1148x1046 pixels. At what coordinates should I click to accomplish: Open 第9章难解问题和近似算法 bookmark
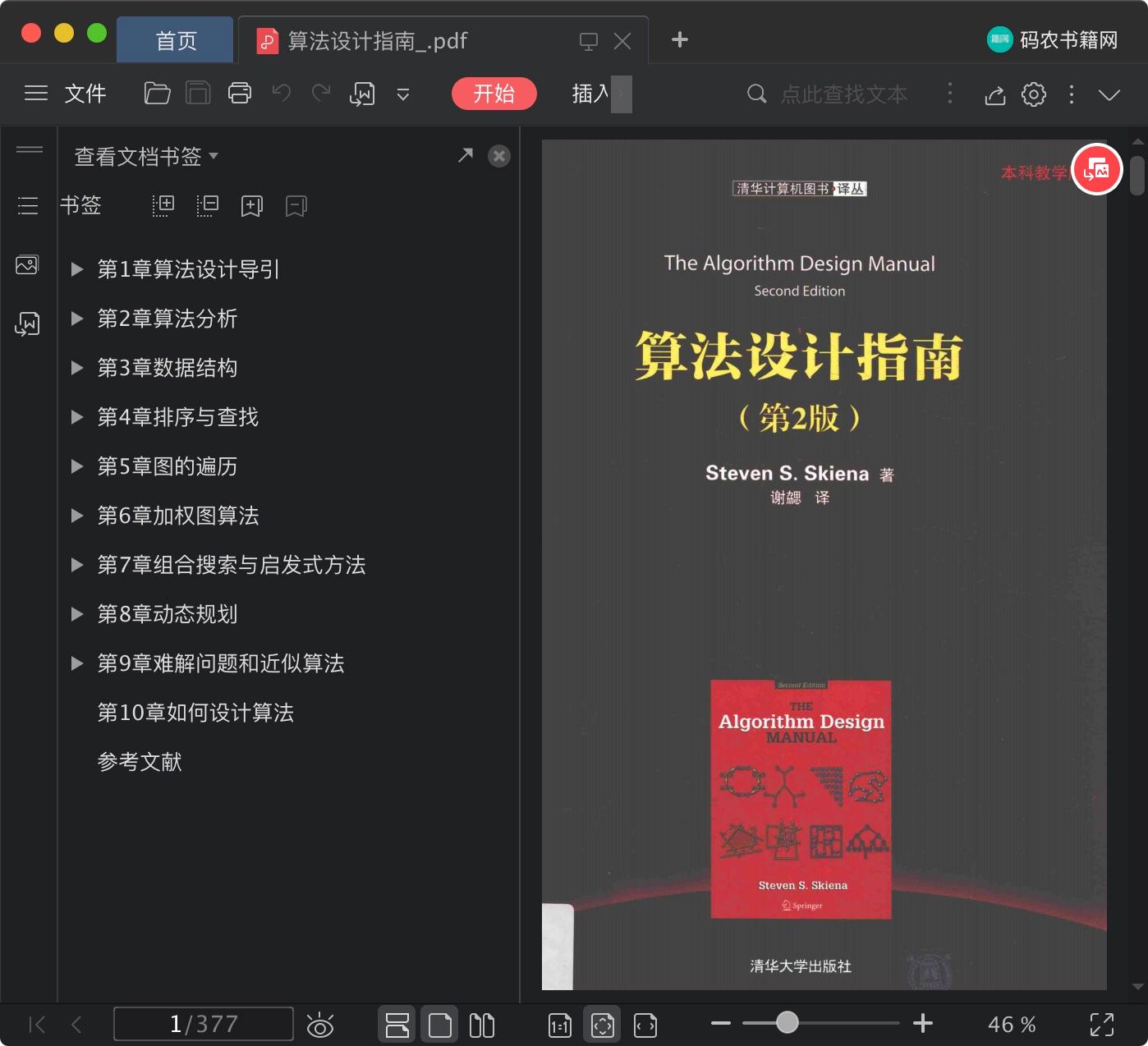pyautogui.click(x=221, y=663)
